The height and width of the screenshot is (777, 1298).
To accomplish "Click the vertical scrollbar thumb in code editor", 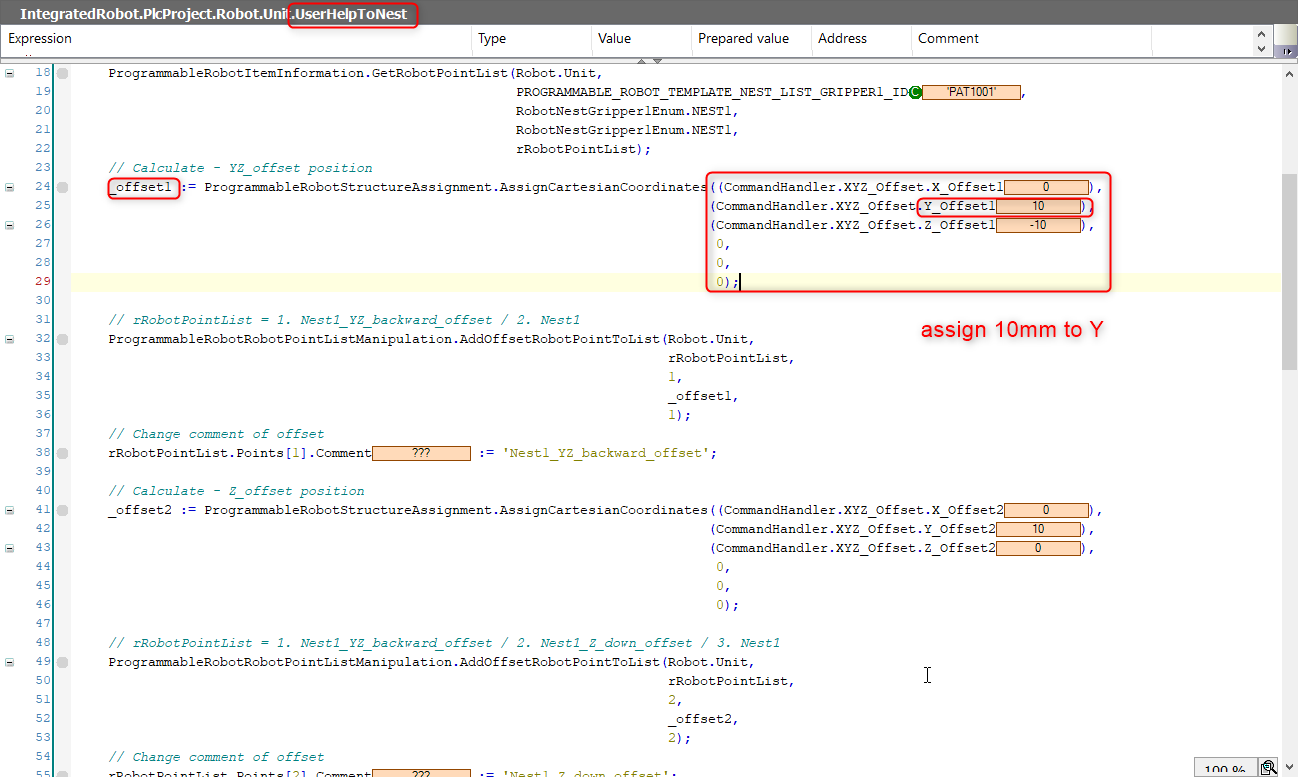I will (1289, 270).
